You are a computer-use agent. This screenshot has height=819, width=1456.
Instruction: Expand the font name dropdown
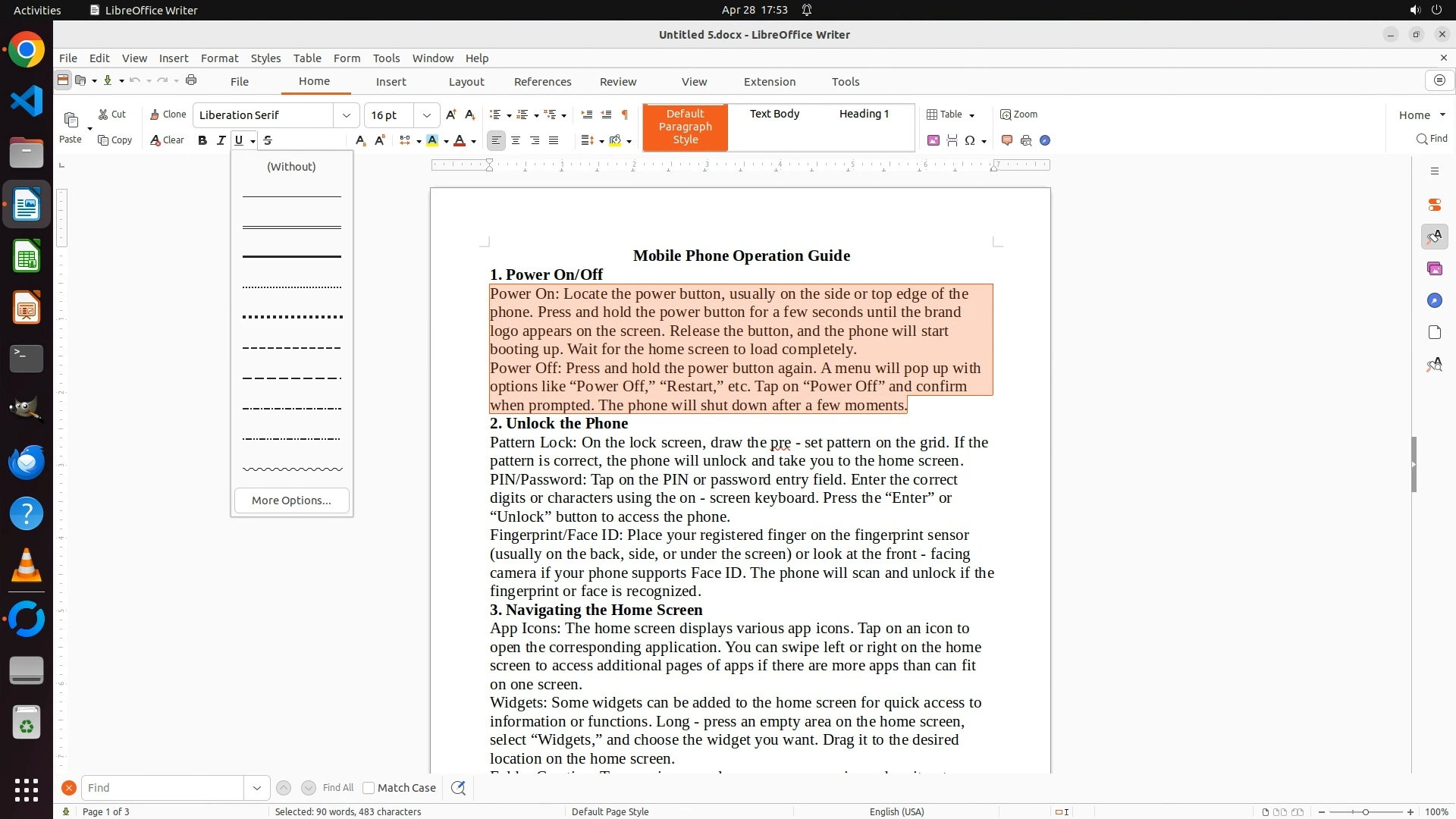click(347, 115)
